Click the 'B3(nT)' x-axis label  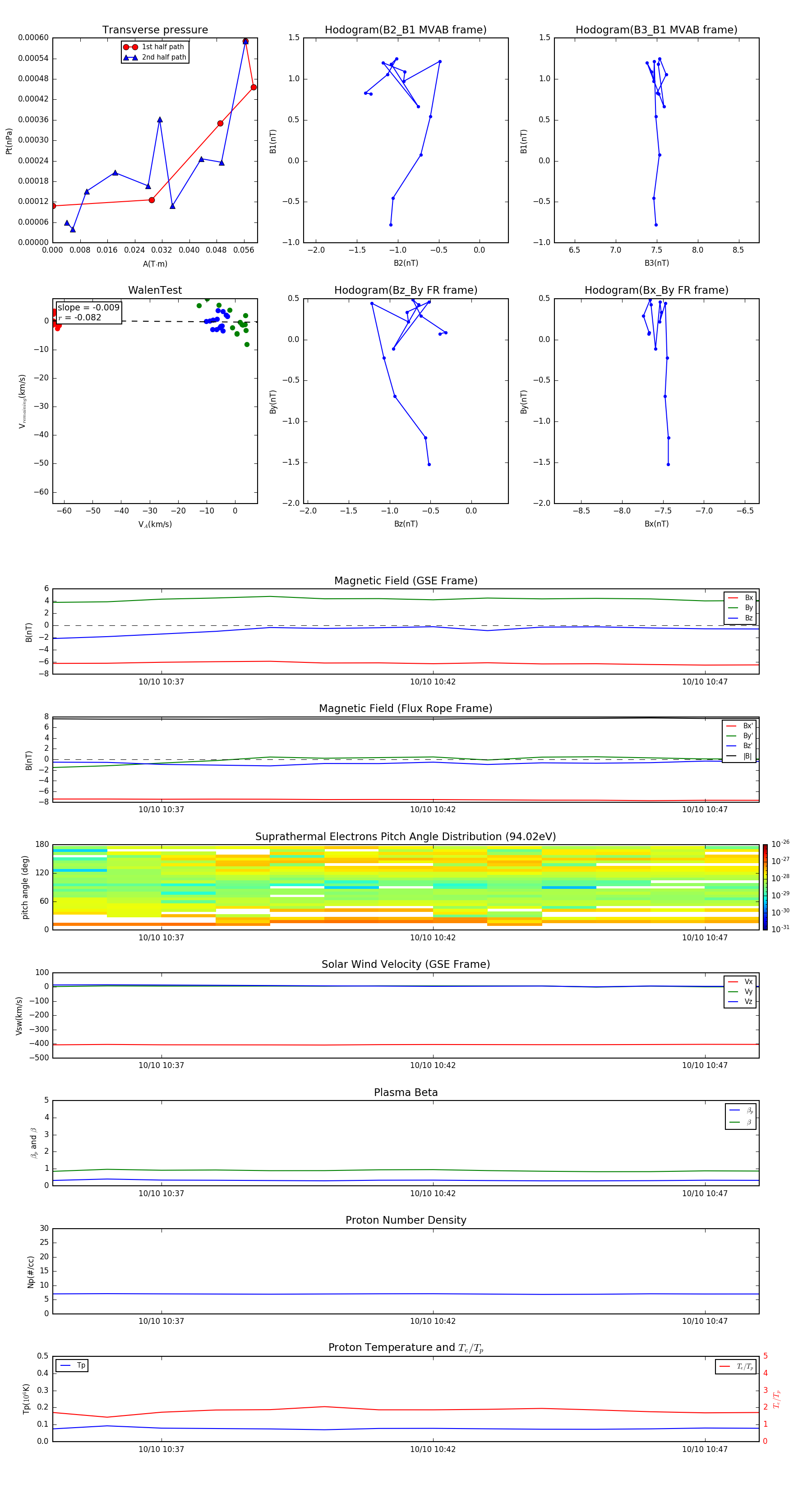[656, 263]
